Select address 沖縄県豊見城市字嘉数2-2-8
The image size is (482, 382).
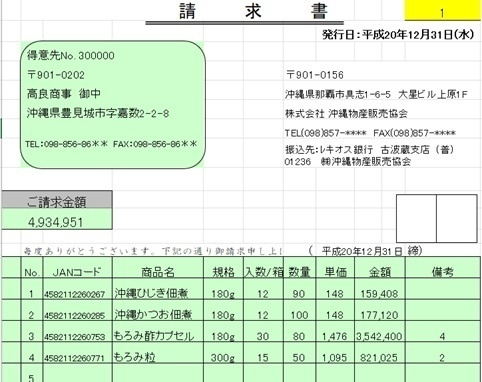coord(98,113)
